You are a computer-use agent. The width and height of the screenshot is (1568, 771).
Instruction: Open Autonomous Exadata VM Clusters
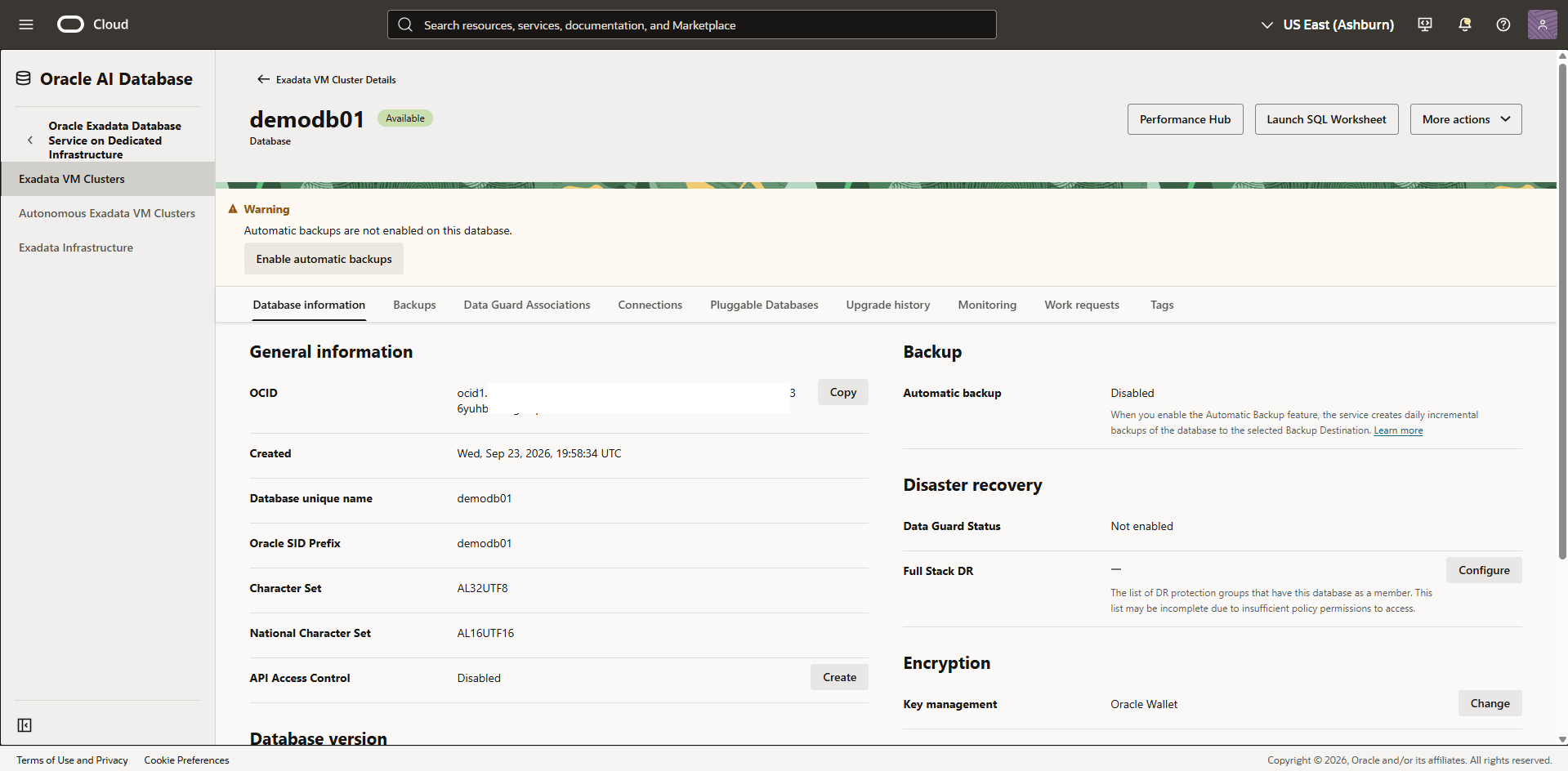[x=107, y=213]
